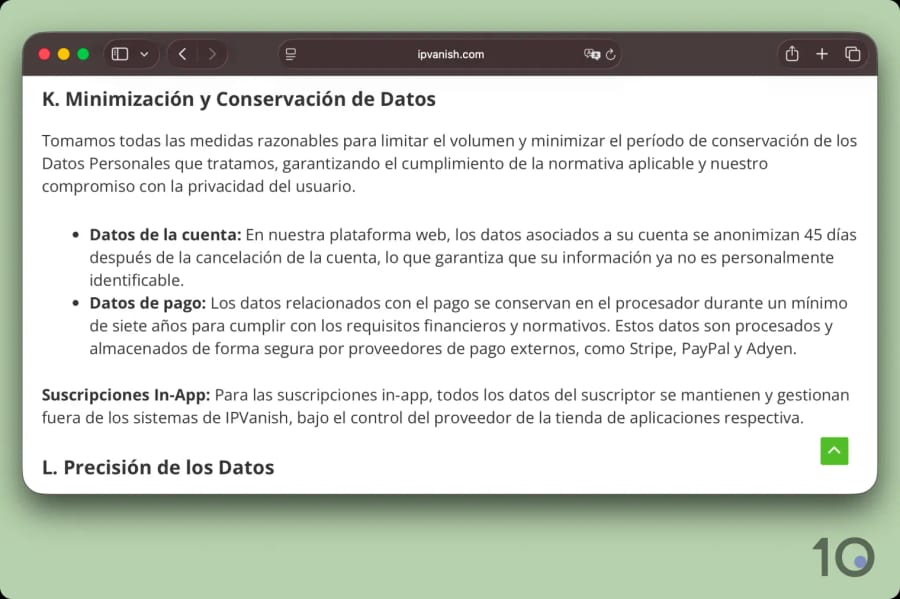Click the green zoom traffic light

pos(83,53)
